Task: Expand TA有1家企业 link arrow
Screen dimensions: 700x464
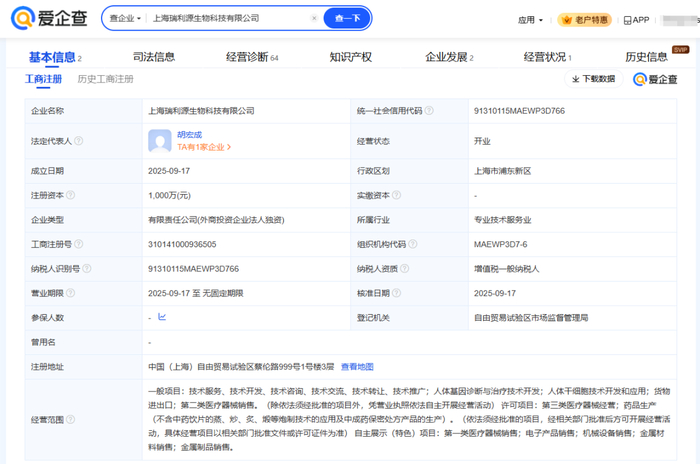Action: click(230, 147)
